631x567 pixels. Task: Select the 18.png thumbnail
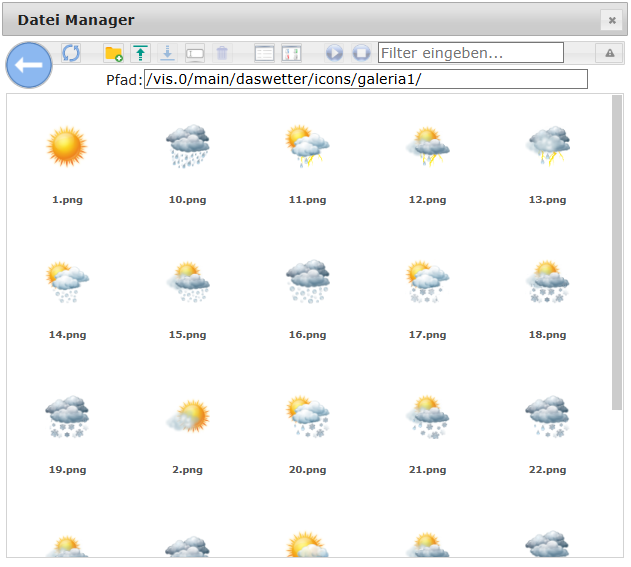pos(547,281)
